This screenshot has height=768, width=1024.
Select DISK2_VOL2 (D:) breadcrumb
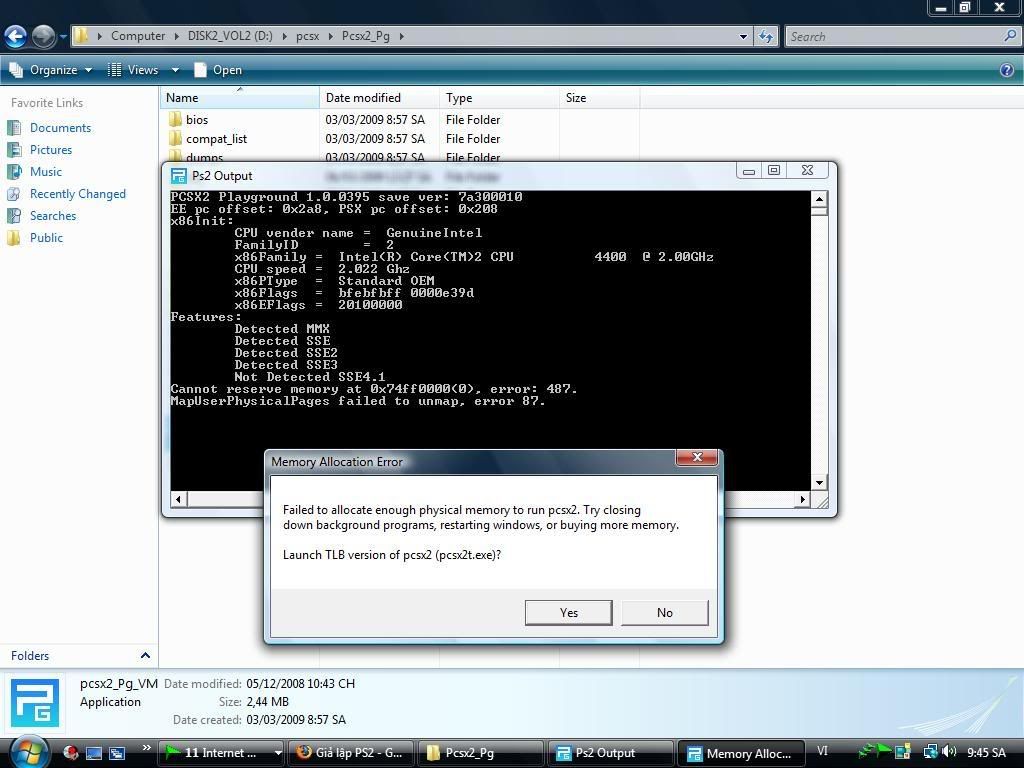point(230,36)
